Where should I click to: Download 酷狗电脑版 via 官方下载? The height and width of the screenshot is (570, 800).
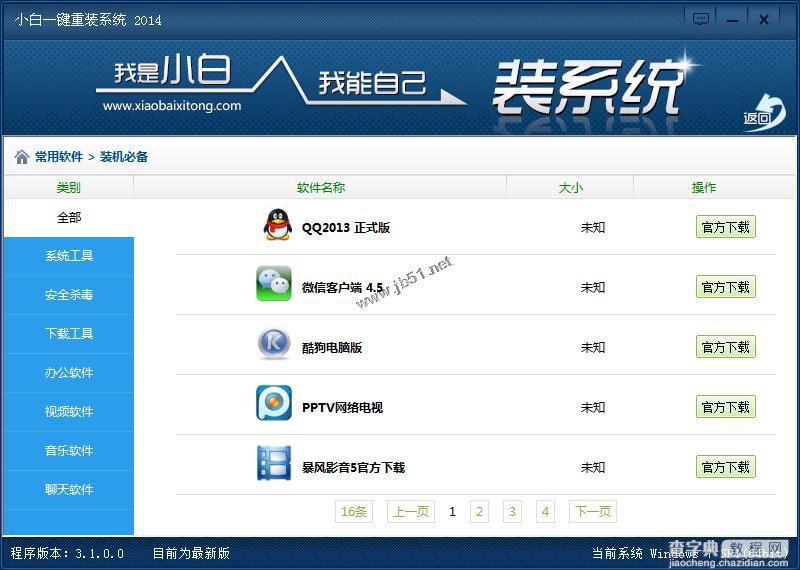pos(726,347)
